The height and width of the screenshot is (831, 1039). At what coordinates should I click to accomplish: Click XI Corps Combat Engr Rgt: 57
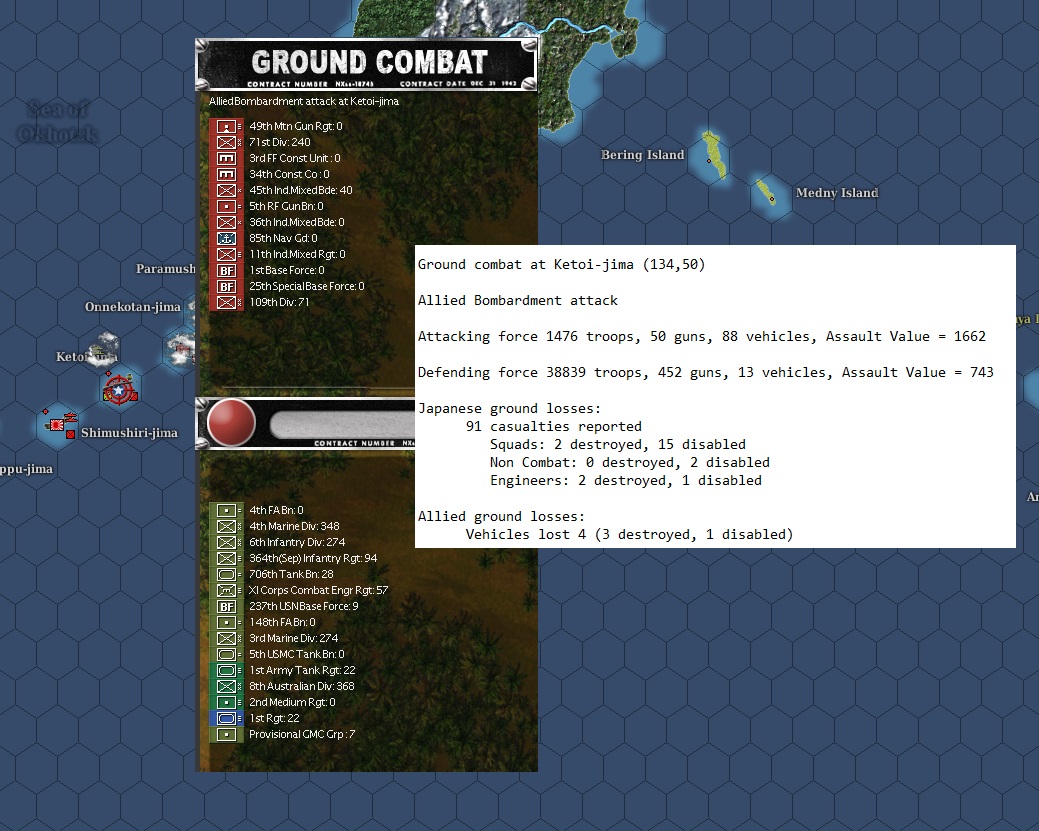[318, 590]
